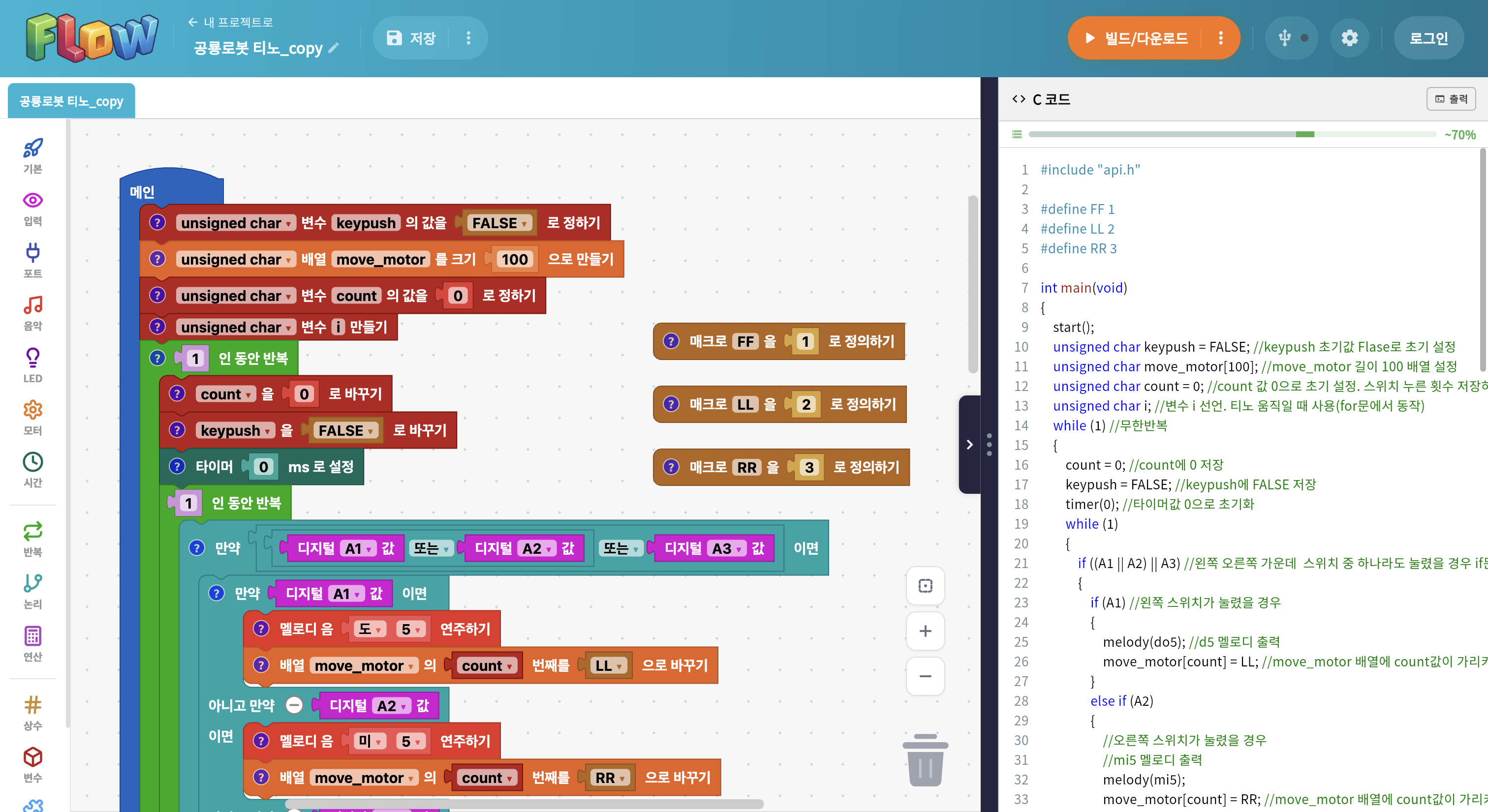Viewport: 1488px width, 812px height.
Task: Click help icon on 타이머 block
Action: [177, 466]
